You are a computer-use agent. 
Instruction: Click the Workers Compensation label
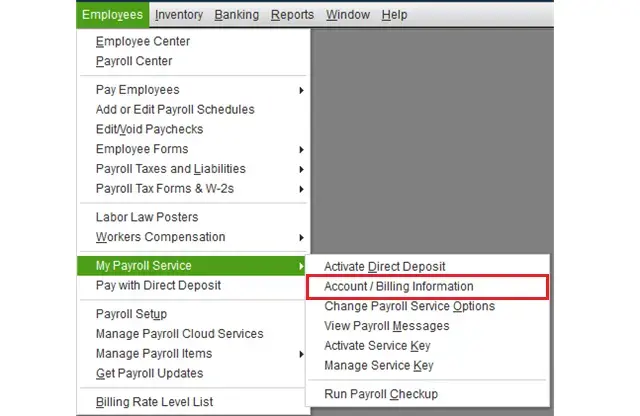click(x=160, y=237)
